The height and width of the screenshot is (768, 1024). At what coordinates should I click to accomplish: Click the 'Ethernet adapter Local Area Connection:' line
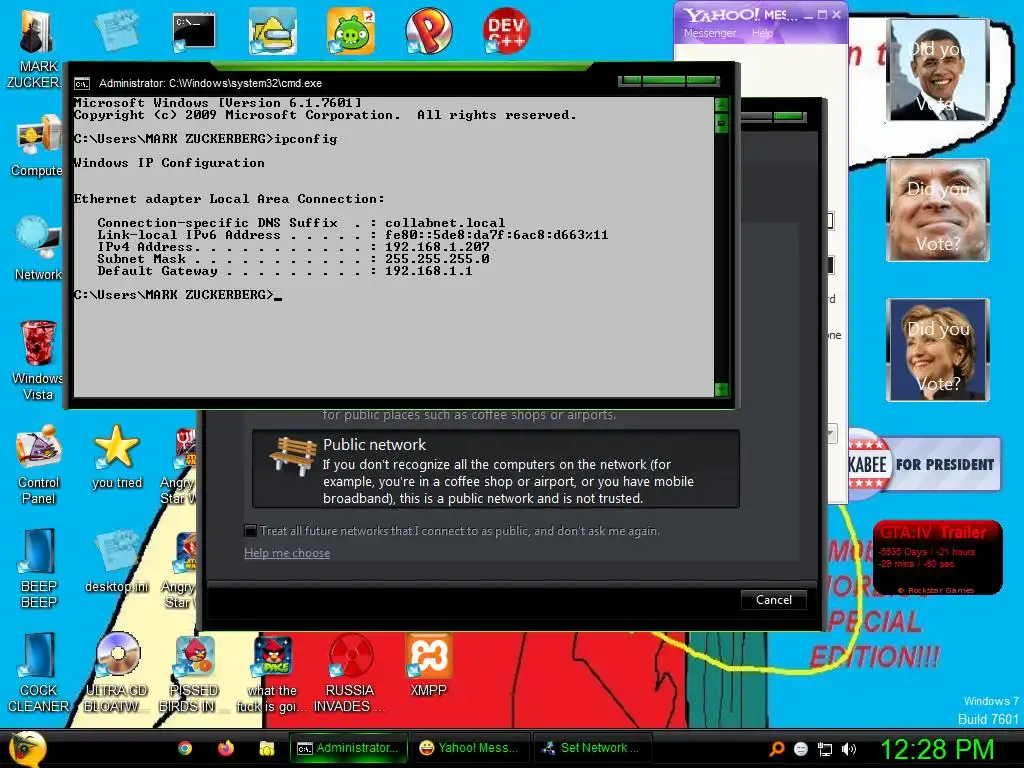pyautogui.click(x=229, y=199)
